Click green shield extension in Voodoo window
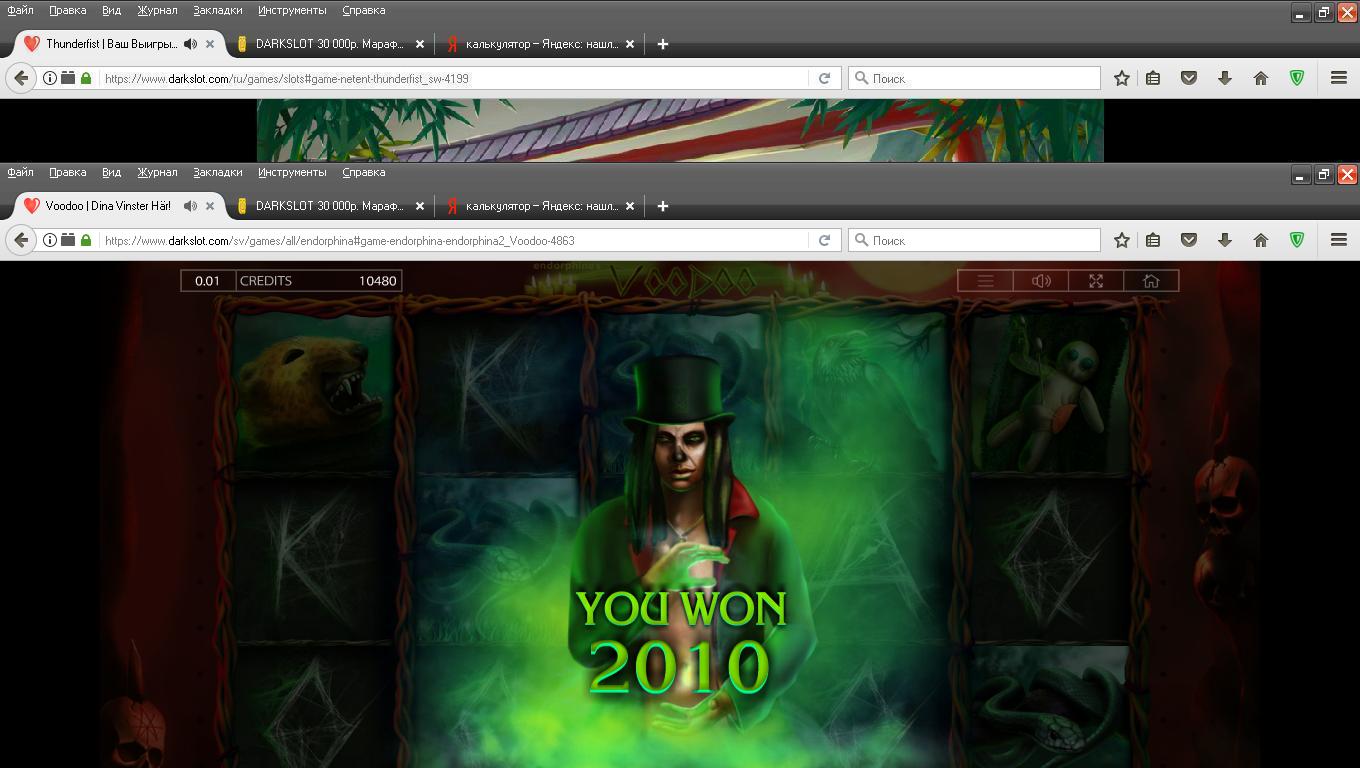The height and width of the screenshot is (768, 1360). (1297, 240)
